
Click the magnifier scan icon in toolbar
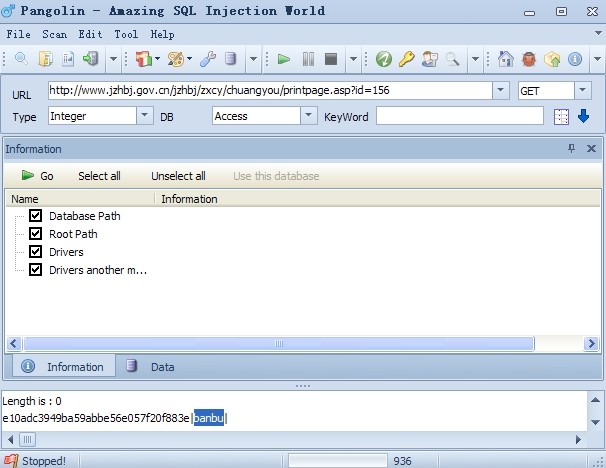pyautogui.click(x=21, y=59)
